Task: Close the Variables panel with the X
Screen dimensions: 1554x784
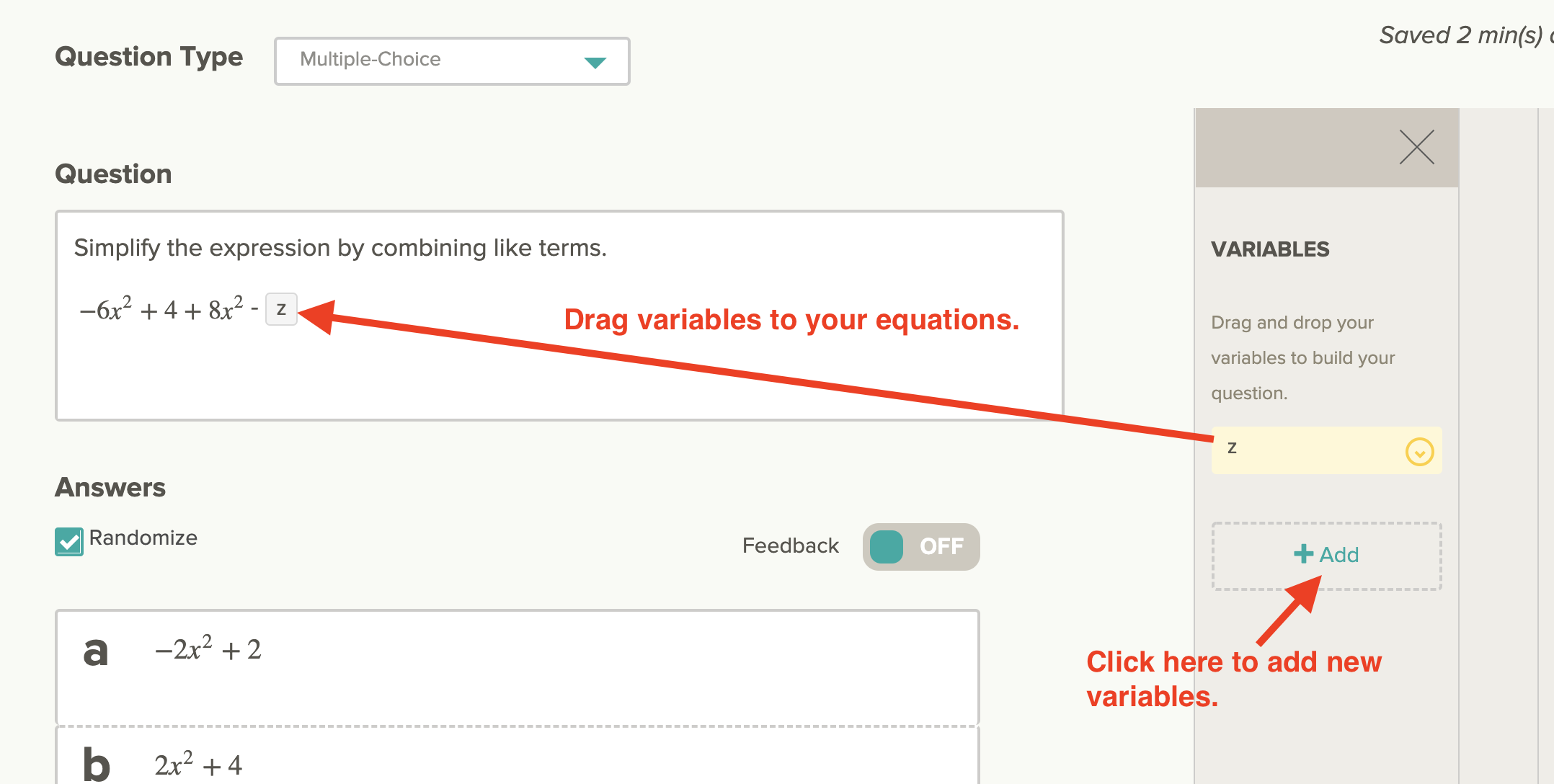Action: point(1416,147)
